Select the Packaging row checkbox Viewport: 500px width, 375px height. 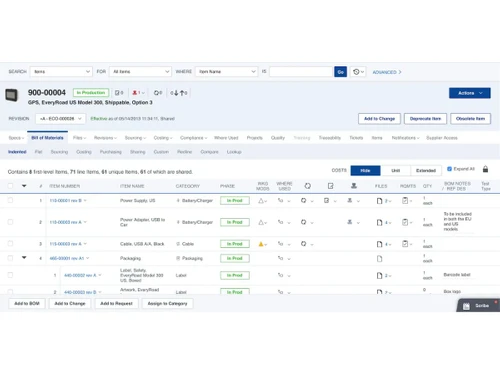(x=10, y=258)
